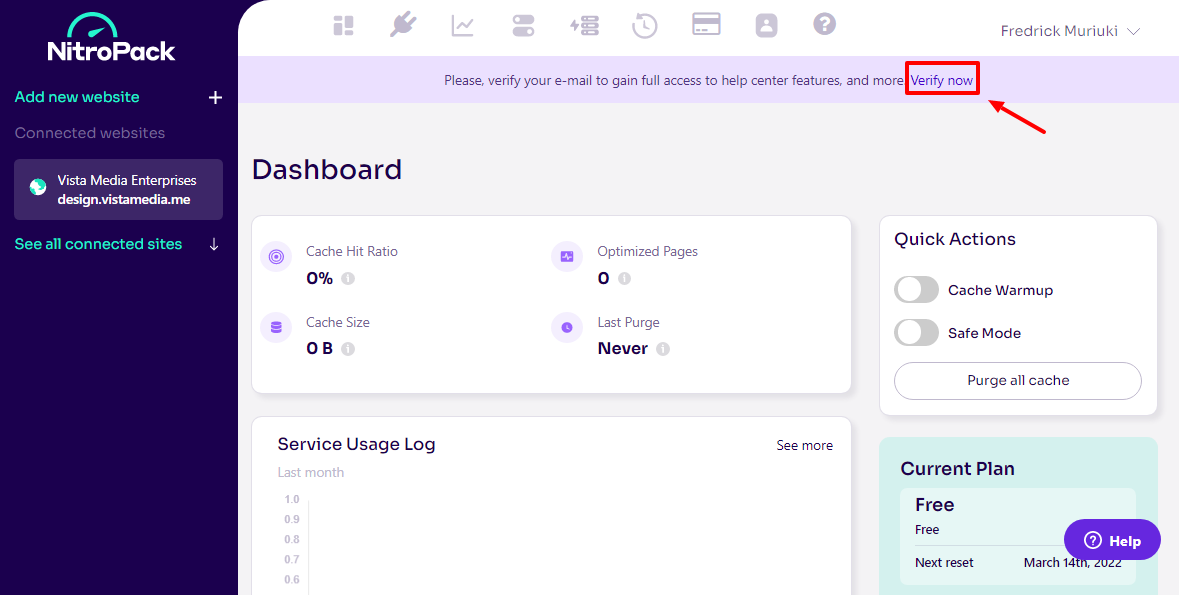This screenshot has width=1179, height=595.
Task: Turn on the Safe Mode switch
Action: pyautogui.click(x=916, y=333)
